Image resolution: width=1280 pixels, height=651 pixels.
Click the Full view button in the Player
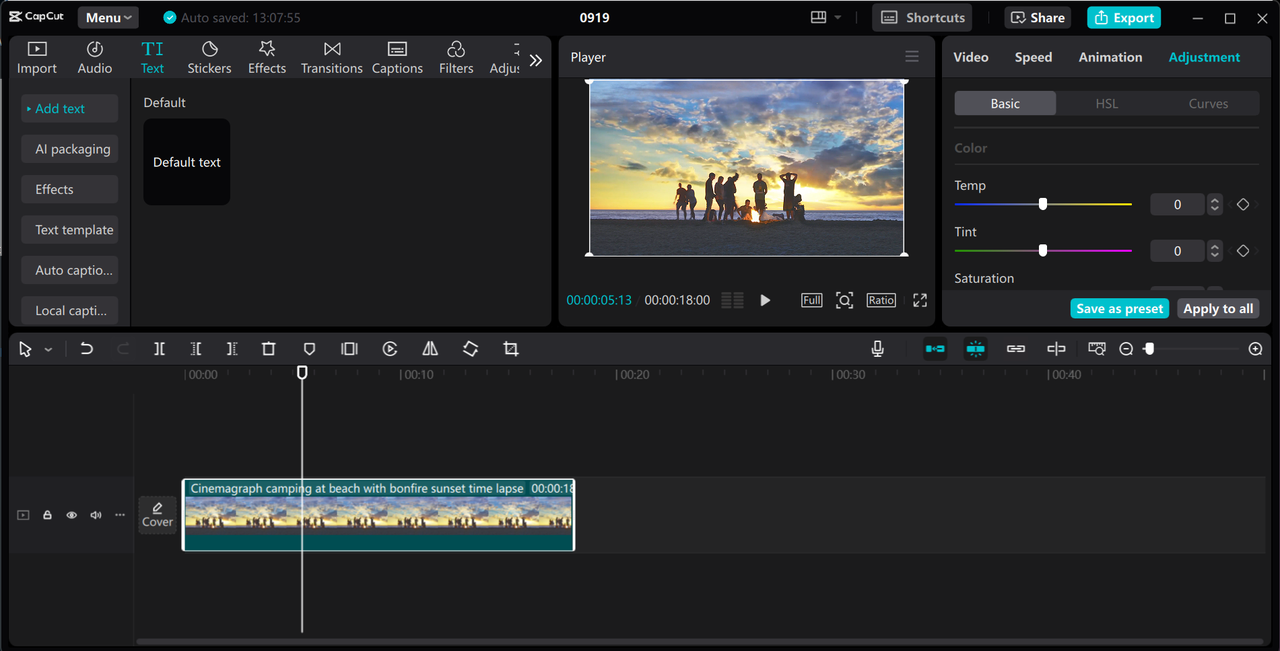811,300
